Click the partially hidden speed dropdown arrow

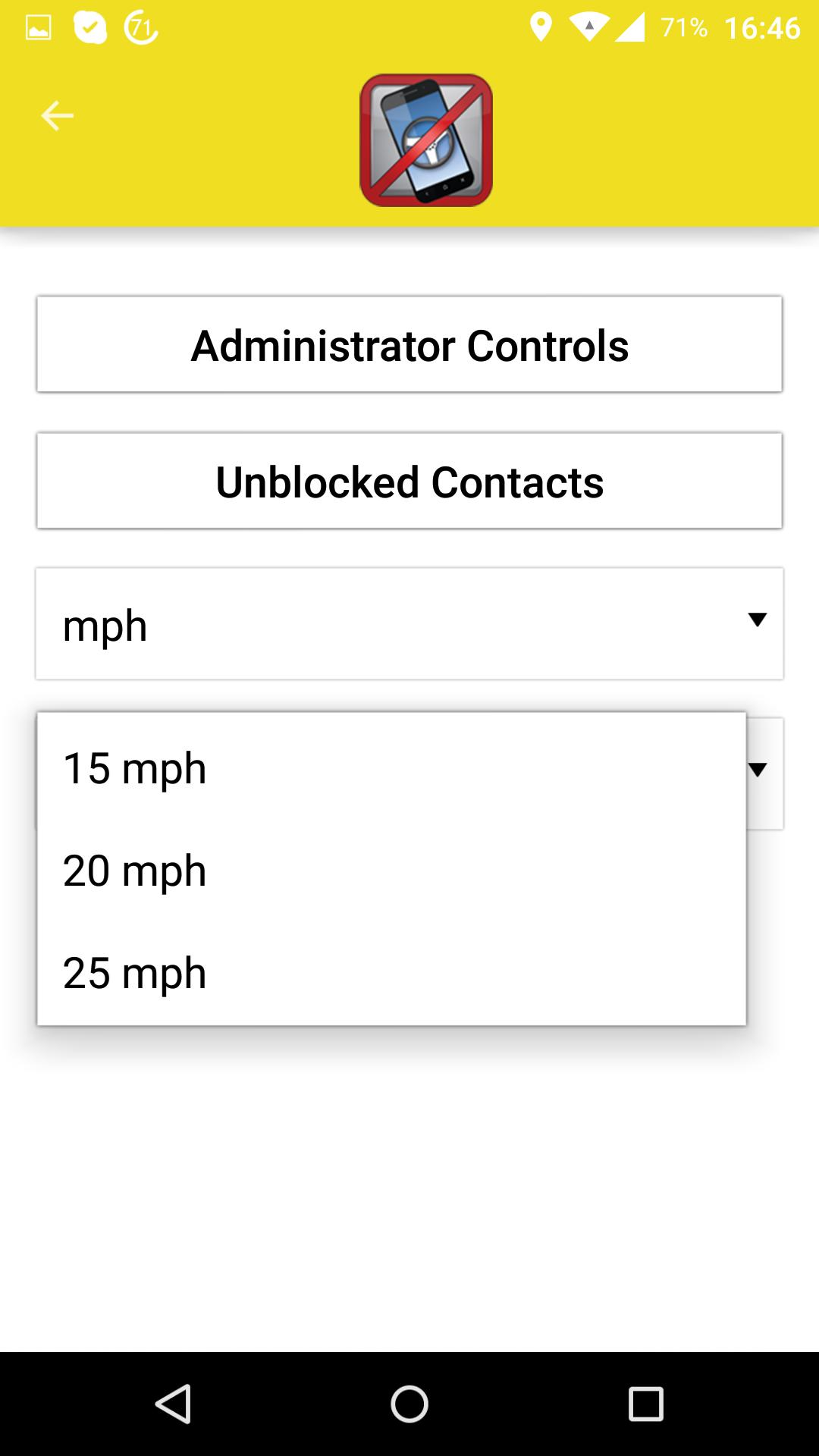[x=758, y=770]
